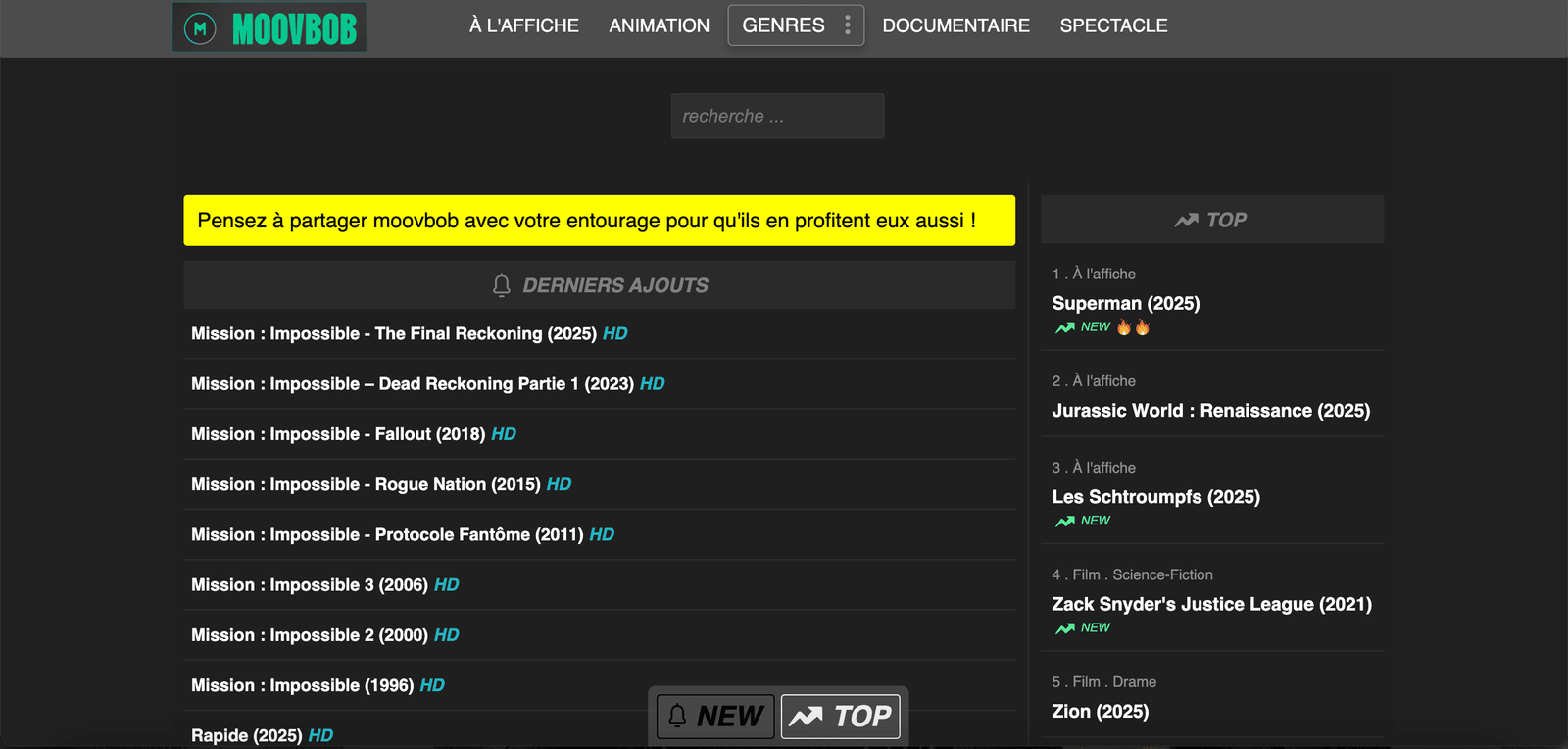This screenshot has width=1568, height=749.
Task: Click the trending arrow icon in TOP header
Action: [x=1186, y=221]
